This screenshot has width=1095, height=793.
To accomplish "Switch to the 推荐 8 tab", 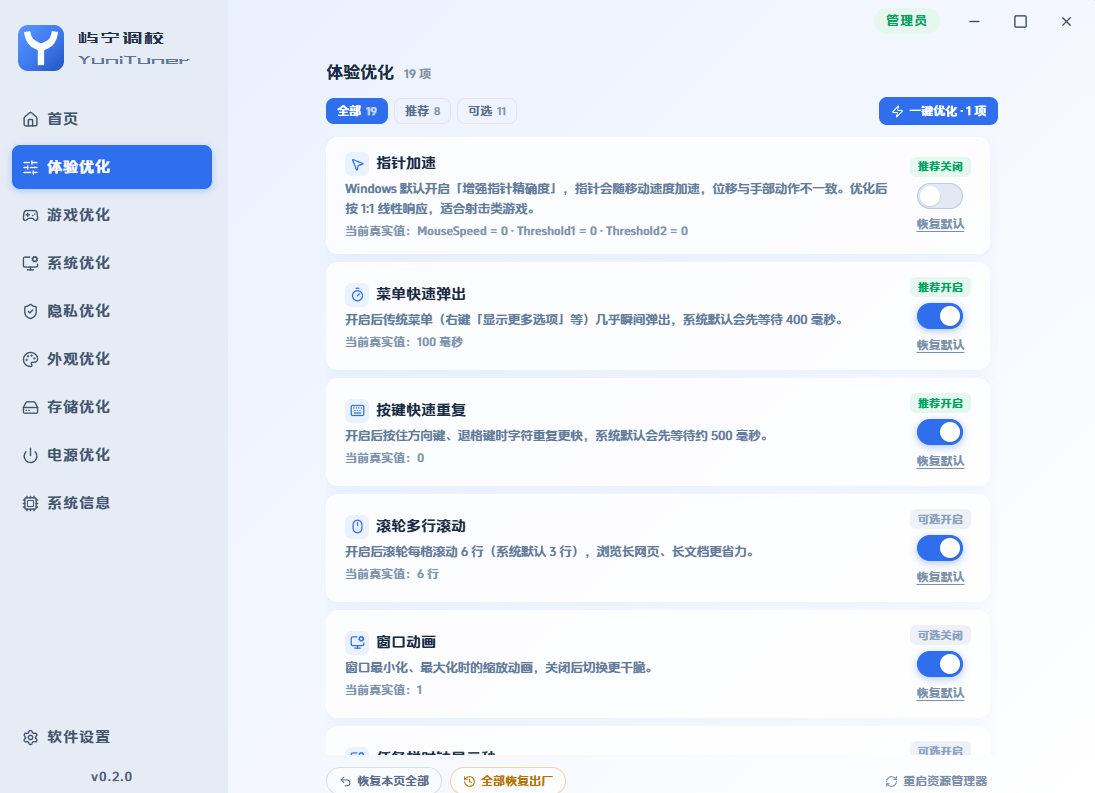I will (422, 111).
